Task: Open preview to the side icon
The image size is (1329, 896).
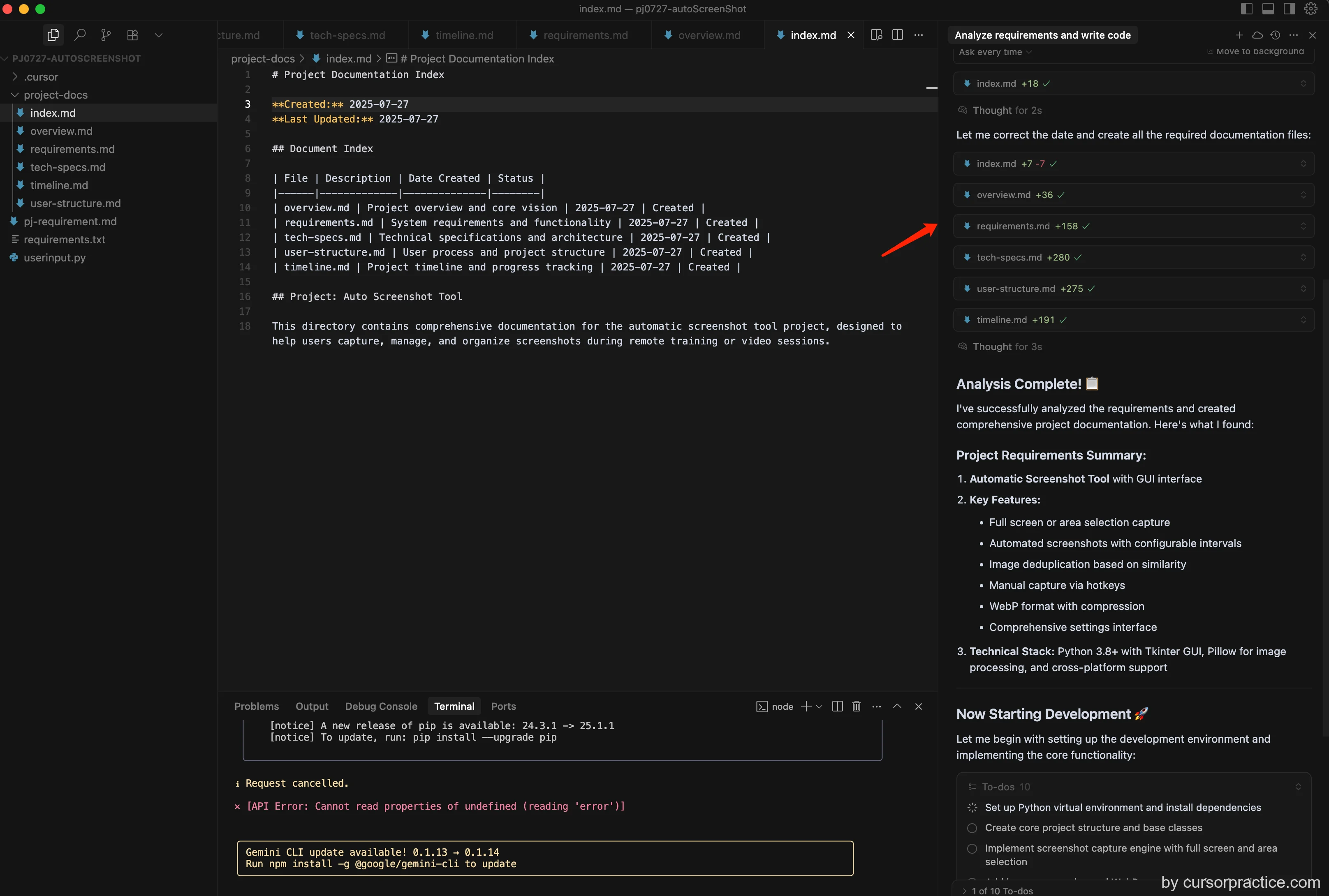Action: coord(876,35)
